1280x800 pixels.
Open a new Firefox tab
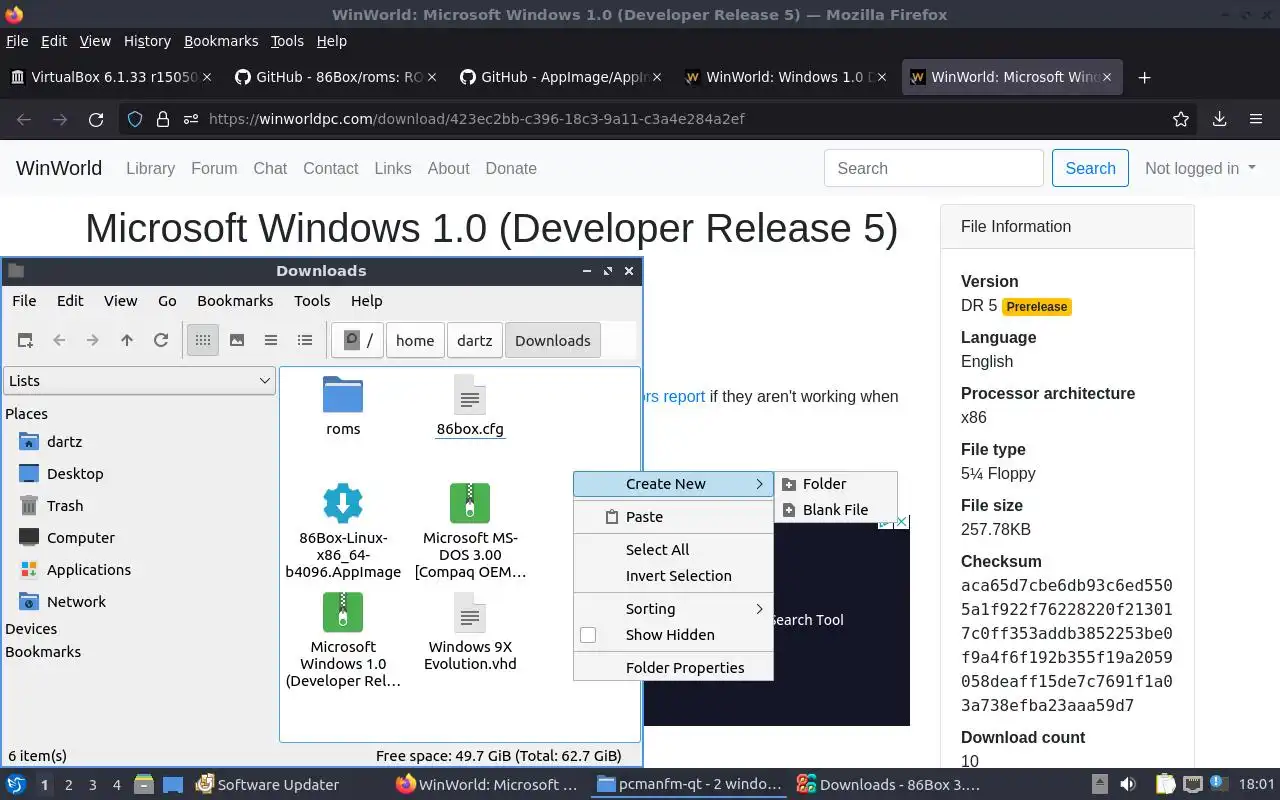pos(1145,77)
